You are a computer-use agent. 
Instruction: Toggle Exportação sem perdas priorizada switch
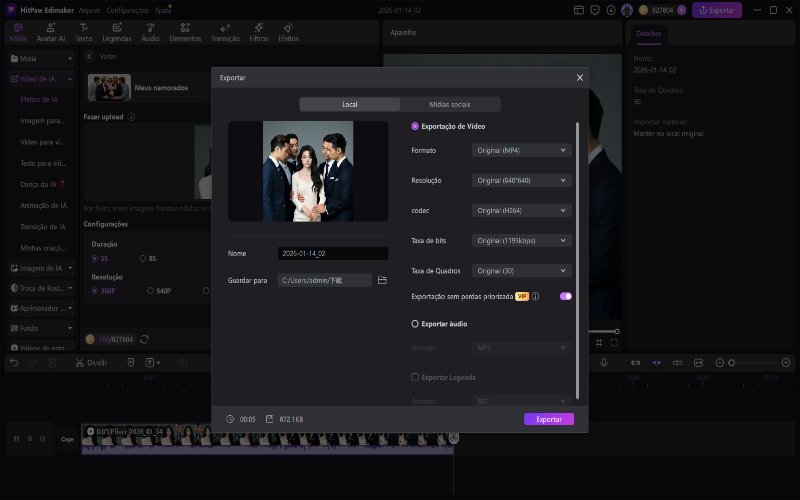coord(565,296)
